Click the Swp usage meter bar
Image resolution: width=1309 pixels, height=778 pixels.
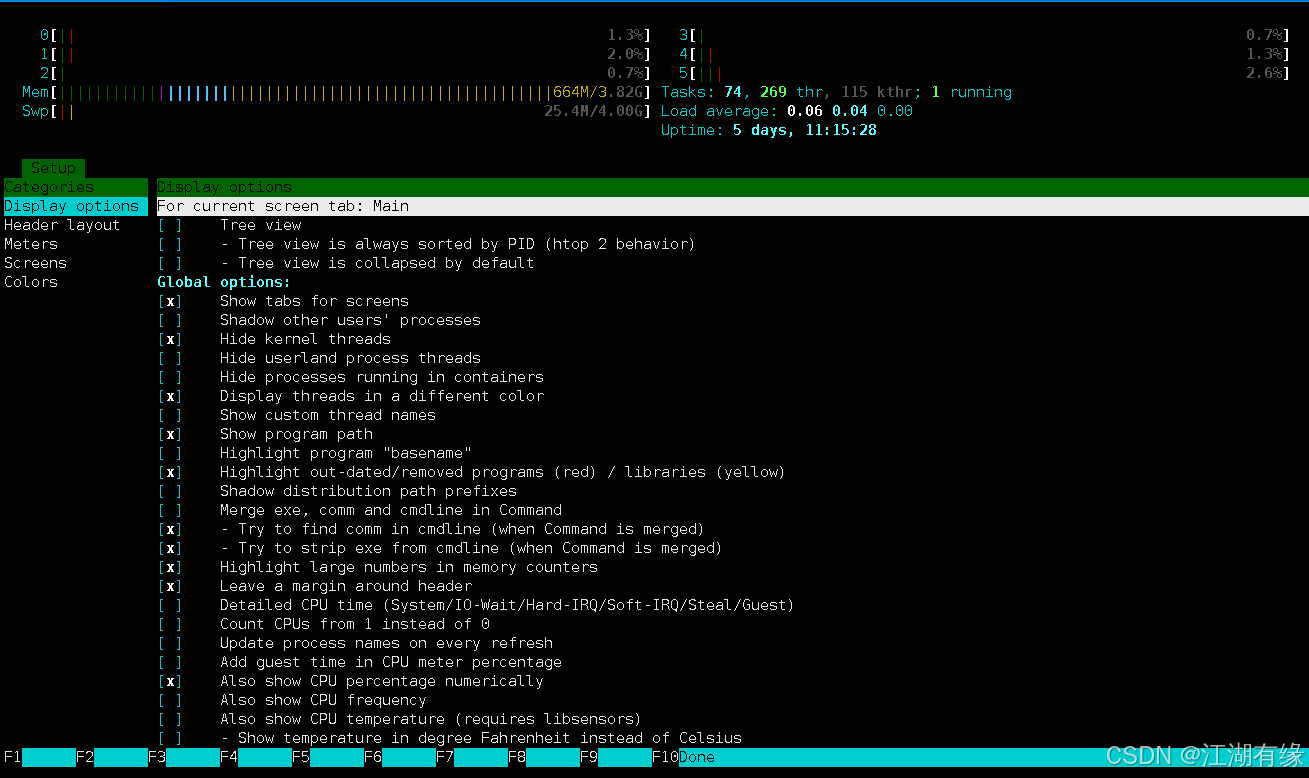(x=337, y=111)
